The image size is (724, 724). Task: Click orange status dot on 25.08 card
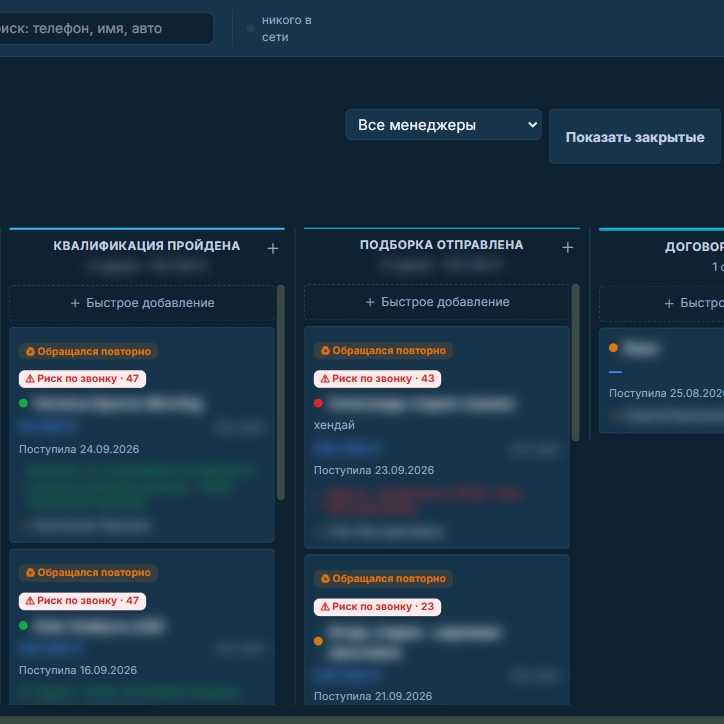point(613,348)
